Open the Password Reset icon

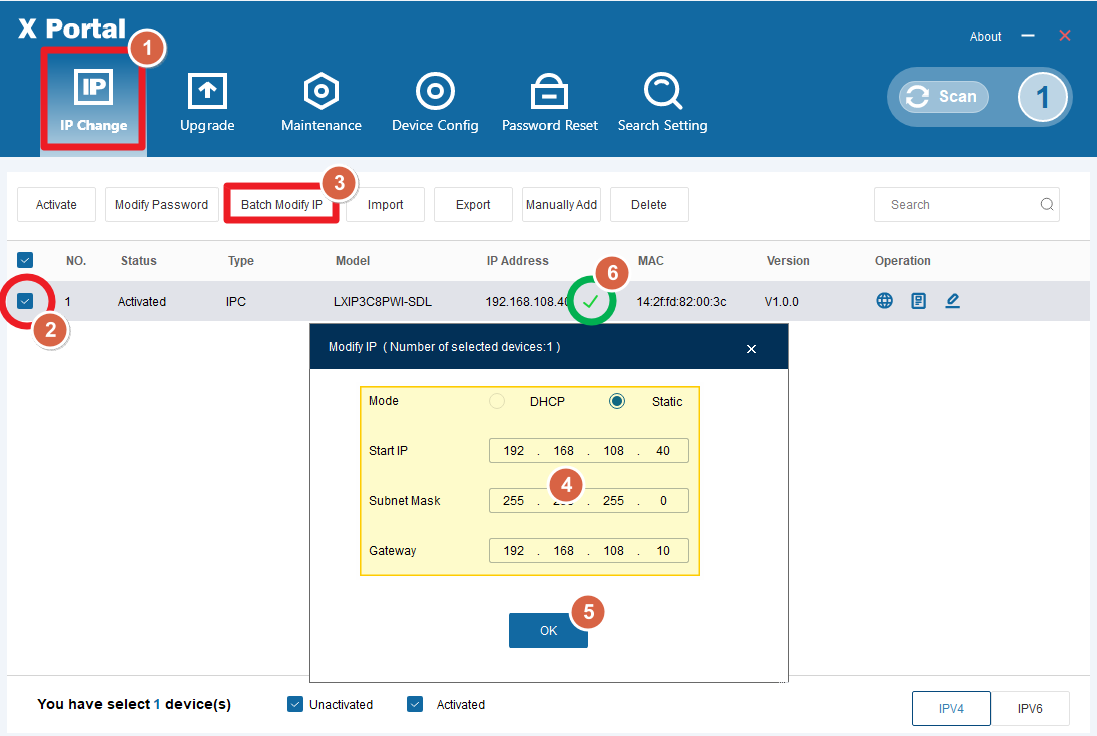[x=549, y=92]
